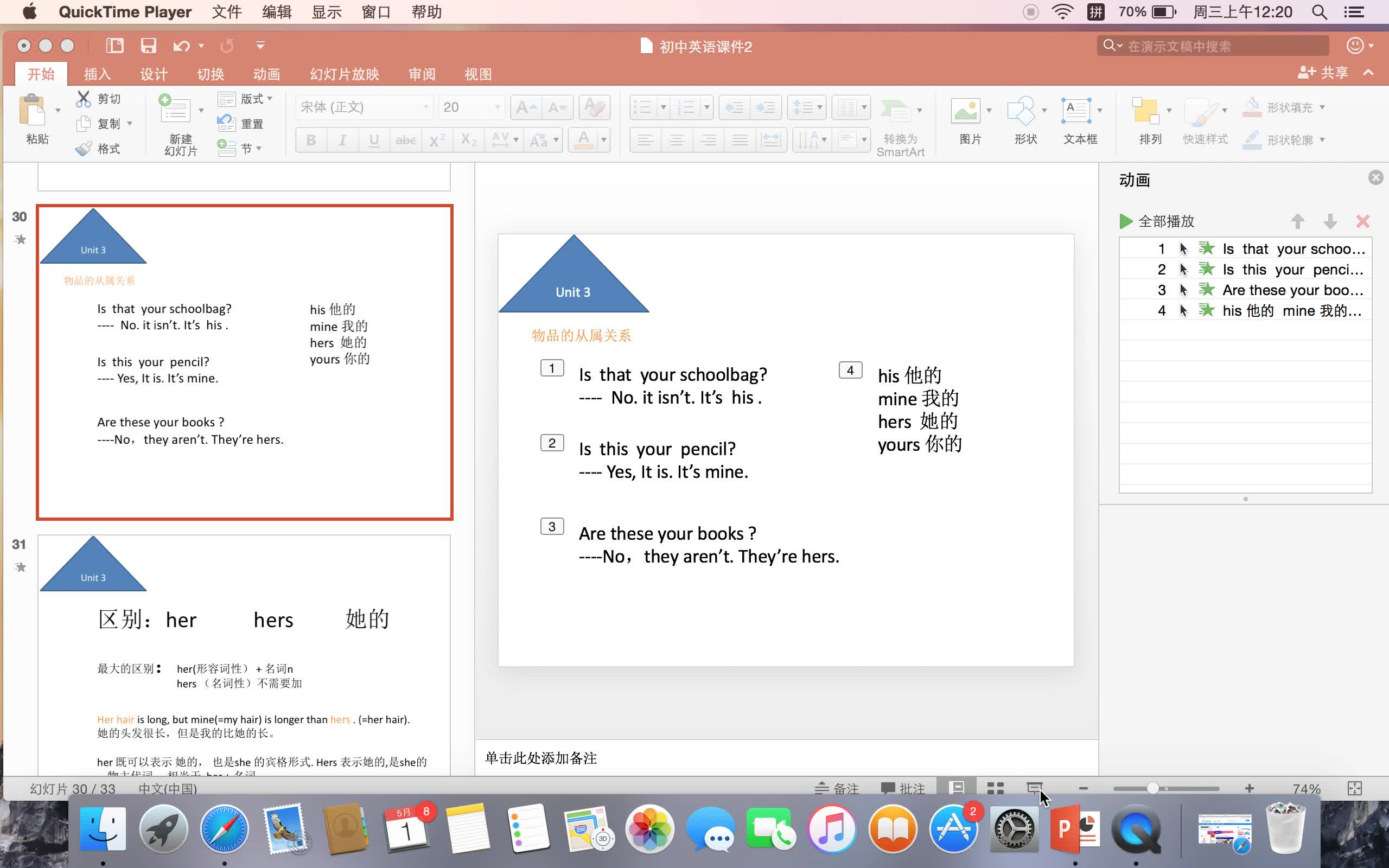Click Play All animations button
1389x868 pixels.
point(1157,221)
